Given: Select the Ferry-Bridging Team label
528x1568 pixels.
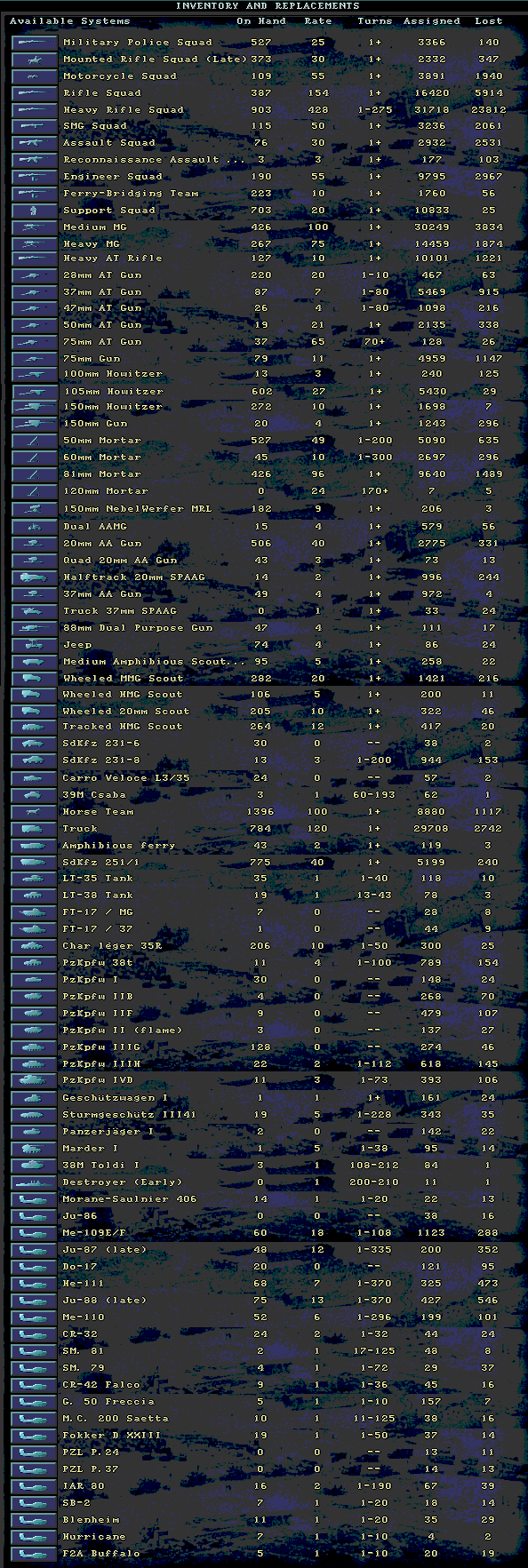Looking at the screenshot, I should pos(131,194).
